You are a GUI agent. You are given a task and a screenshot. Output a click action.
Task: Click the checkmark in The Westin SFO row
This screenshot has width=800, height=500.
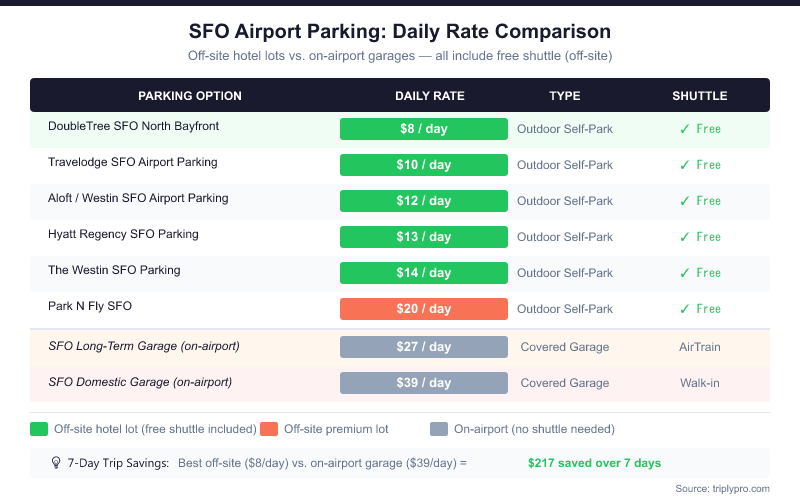[684, 273]
